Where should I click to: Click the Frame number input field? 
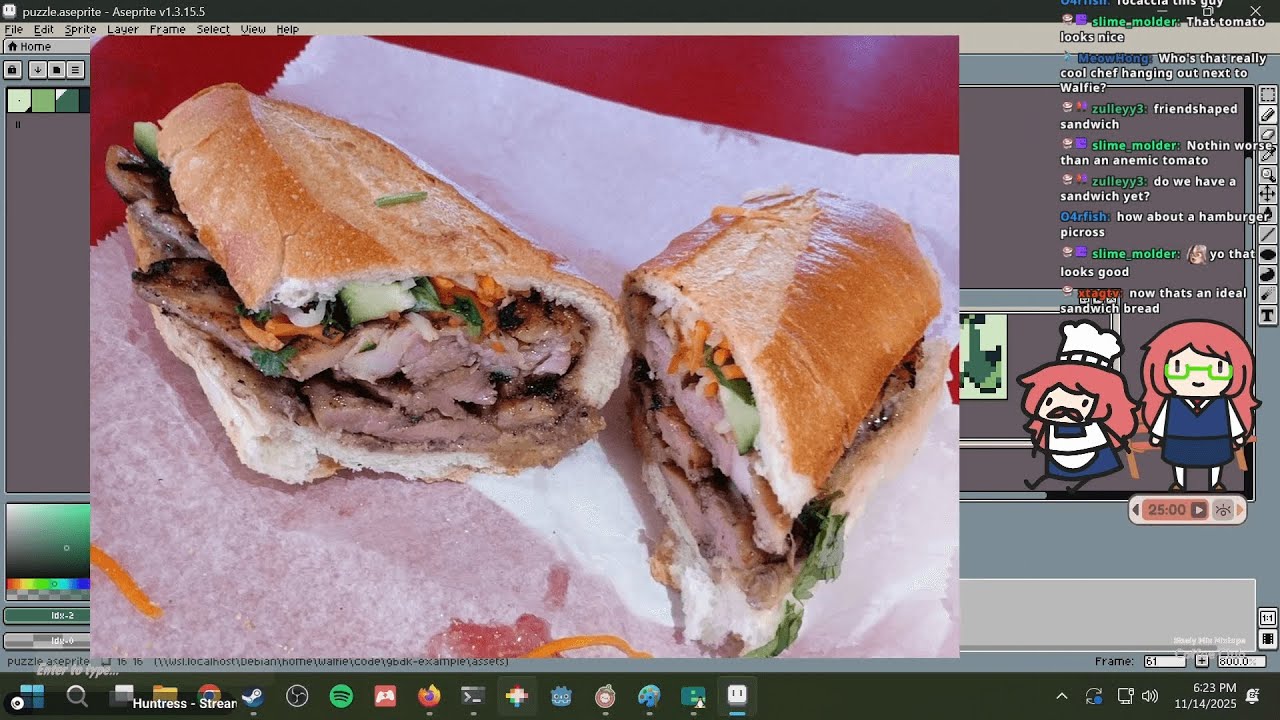coord(1164,661)
